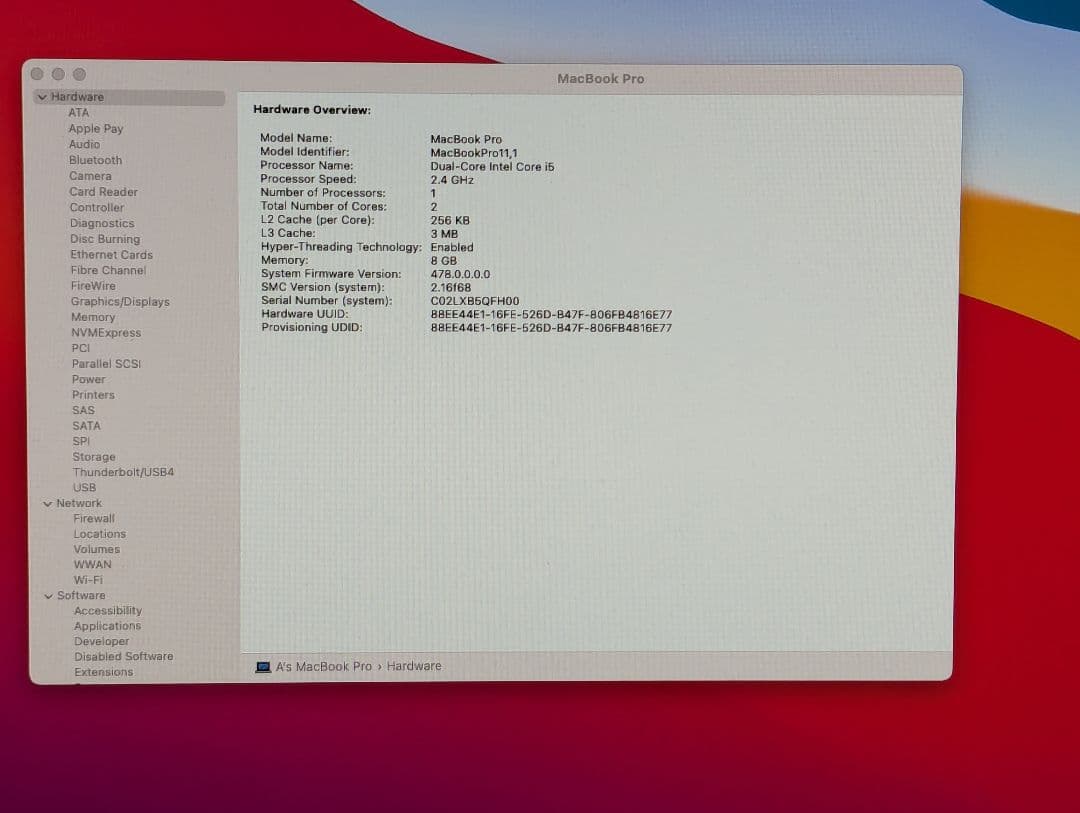Select Extensions in the Software section
The width and height of the screenshot is (1080, 813).
(103, 671)
